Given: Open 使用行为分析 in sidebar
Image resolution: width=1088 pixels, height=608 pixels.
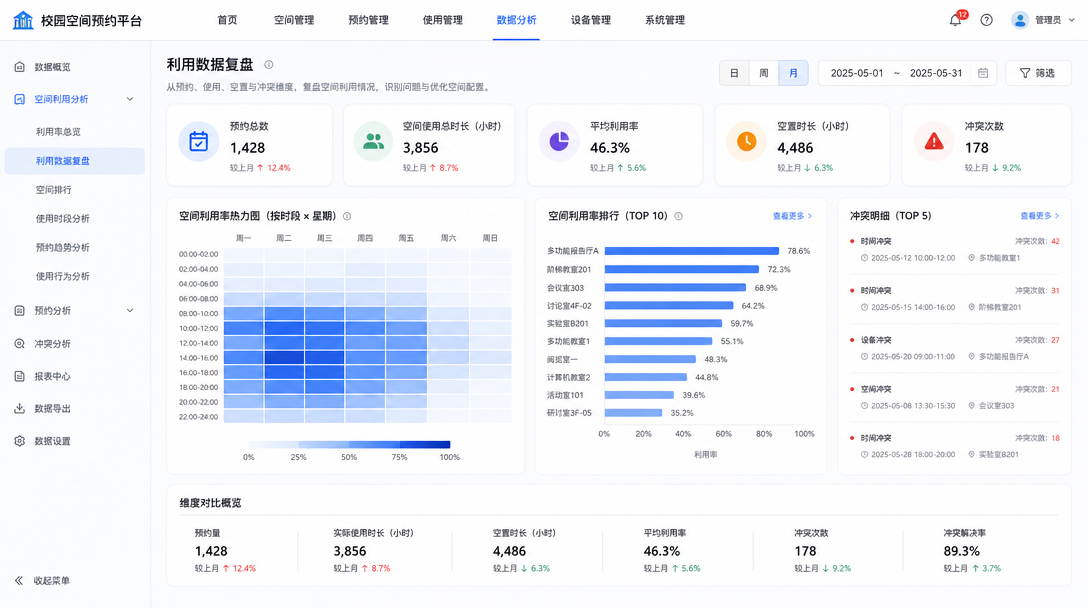Looking at the screenshot, I should click(62, 276).
